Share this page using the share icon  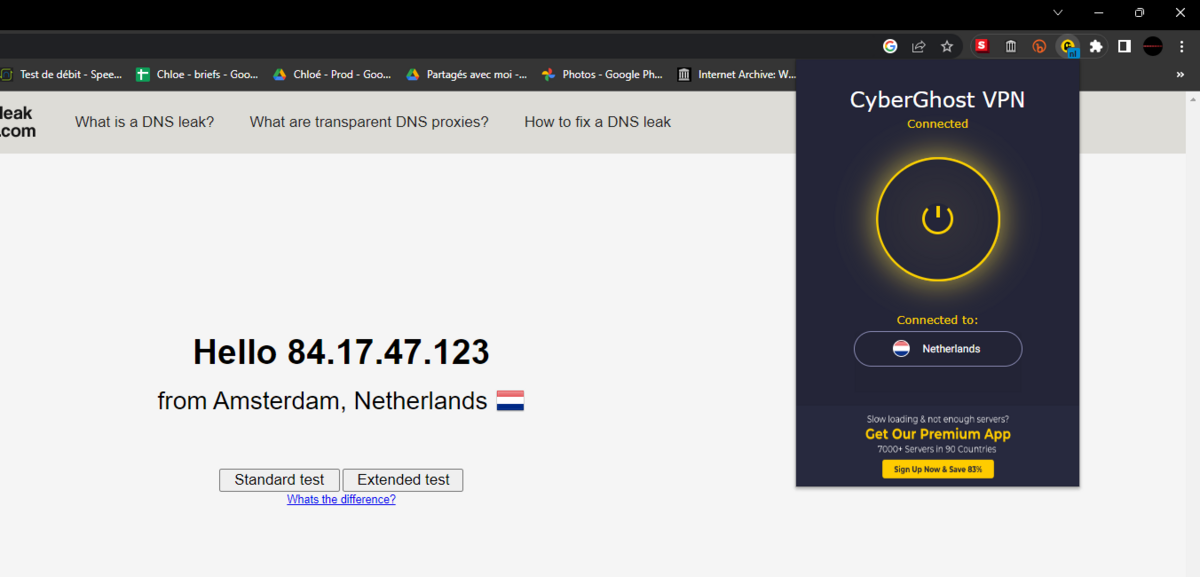click(918, 46)
